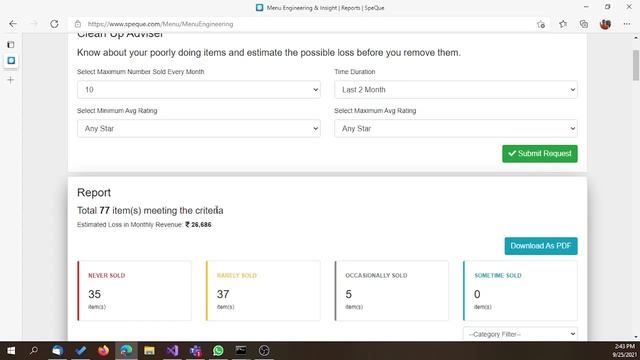The width and height of the screenshot is (640, 360).
Task: Open OBS Studio from the taskbar
Action: point(264,351)
